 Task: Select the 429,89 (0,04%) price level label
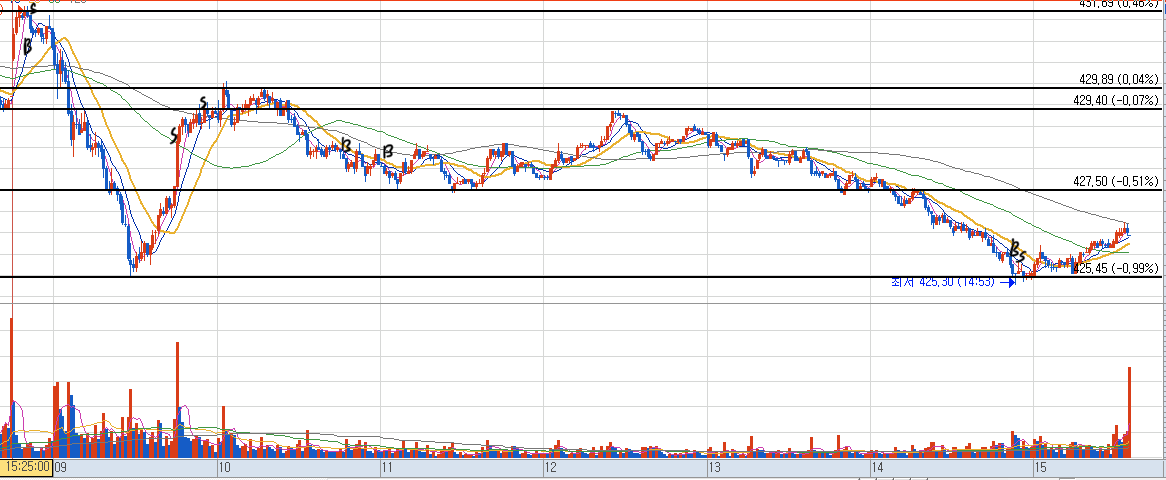point(1119,79)
